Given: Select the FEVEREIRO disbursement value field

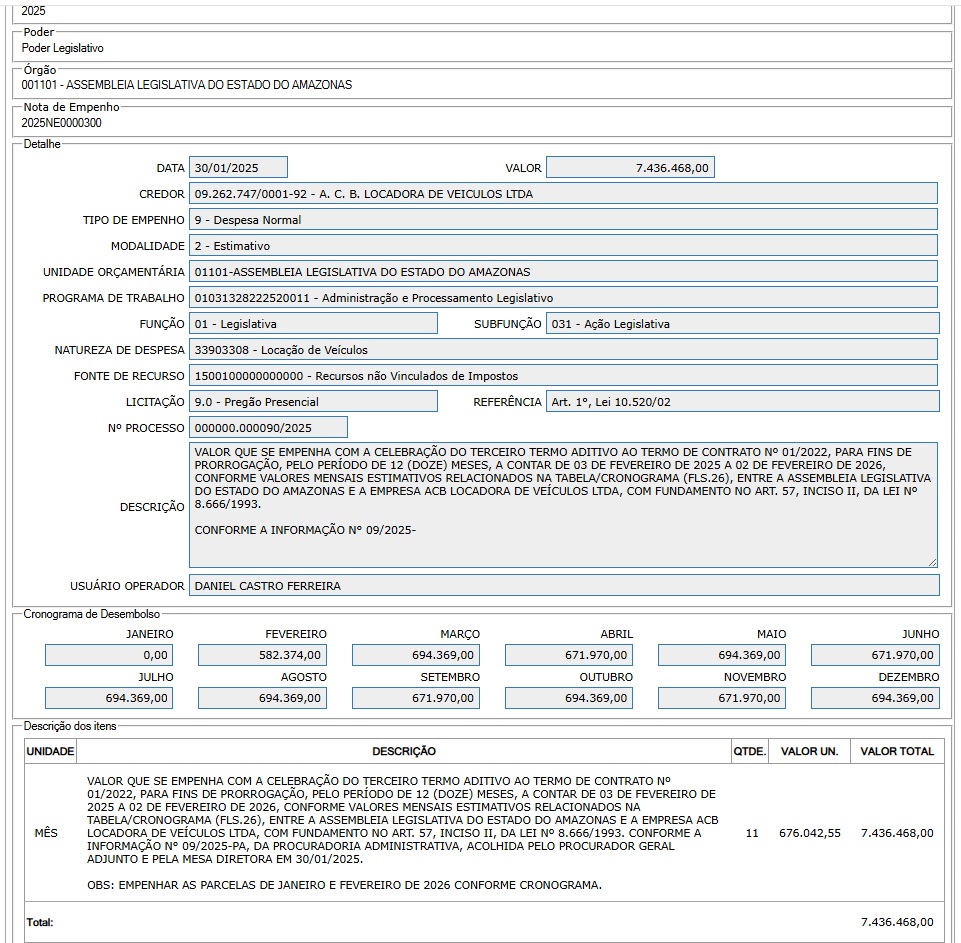Looking at the screenshot, I should coord(262,656).
